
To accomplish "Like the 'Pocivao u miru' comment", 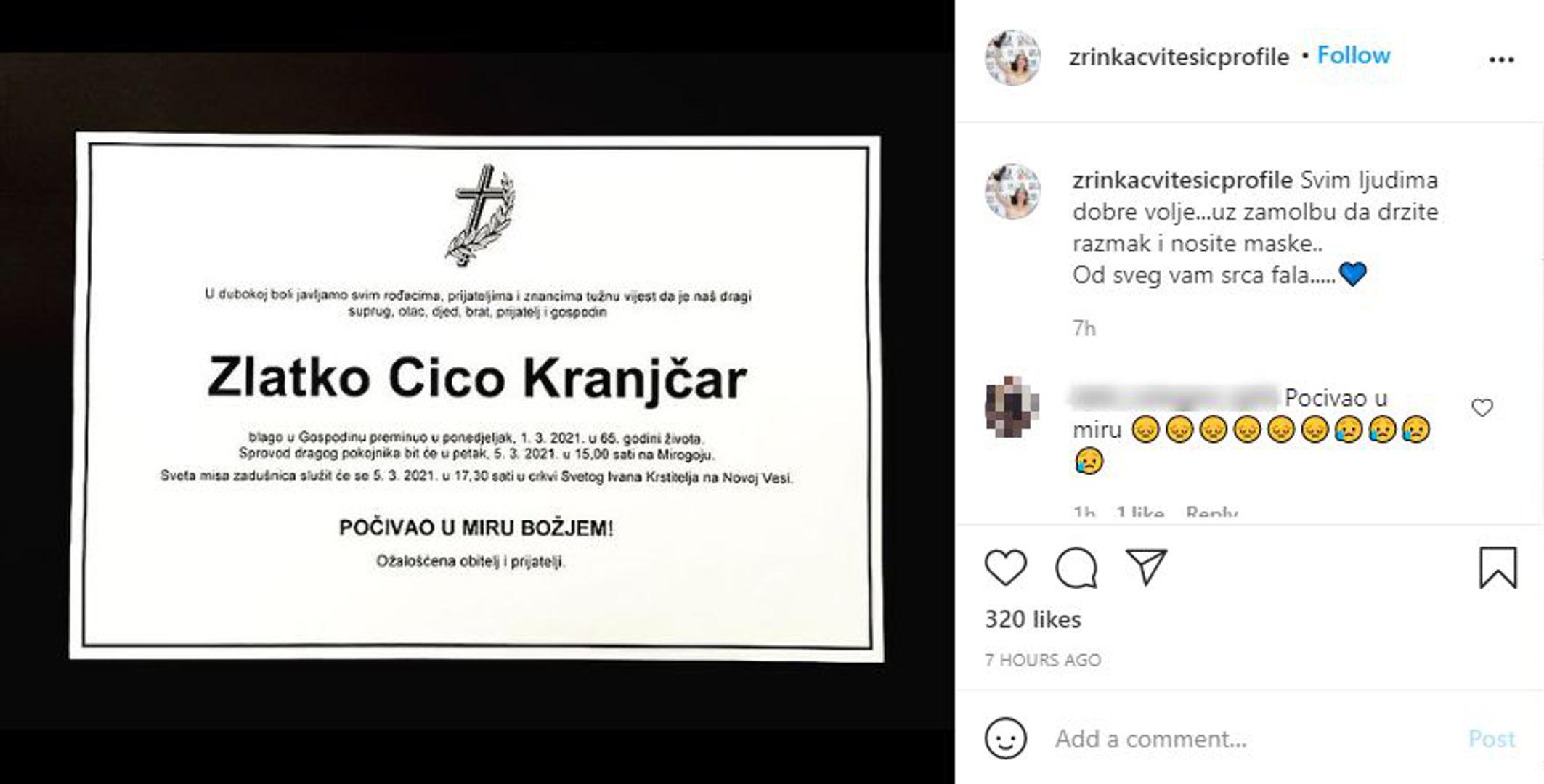I will [x=1482, y=408].
